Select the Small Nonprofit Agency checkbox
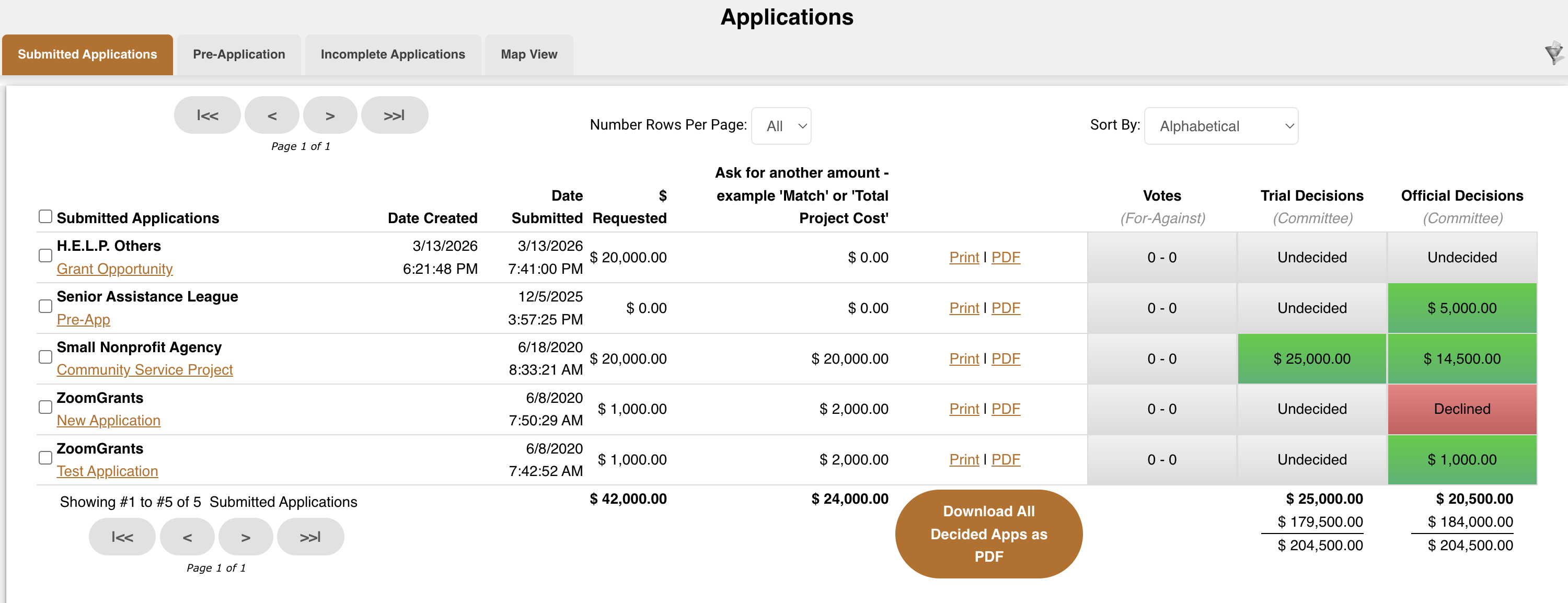This screenshot has width=1568, height=603. 45,357
